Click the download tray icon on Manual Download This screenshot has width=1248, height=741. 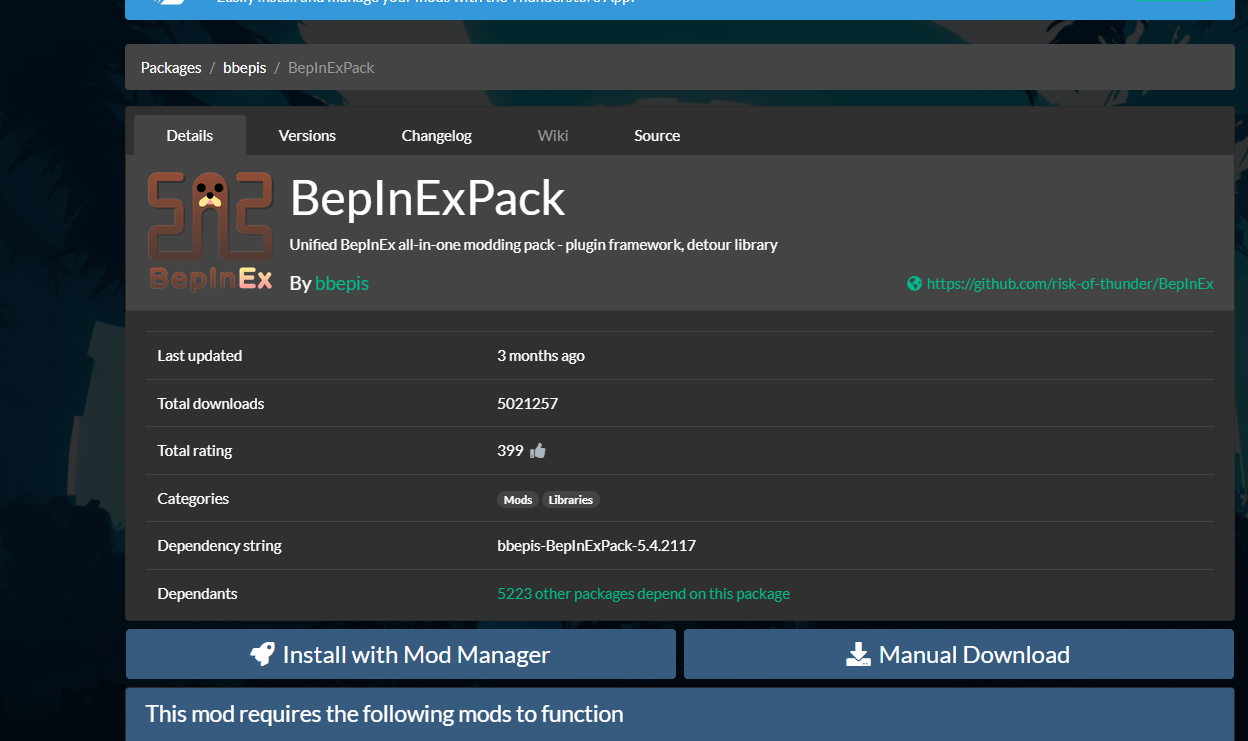tap(858, 655)
